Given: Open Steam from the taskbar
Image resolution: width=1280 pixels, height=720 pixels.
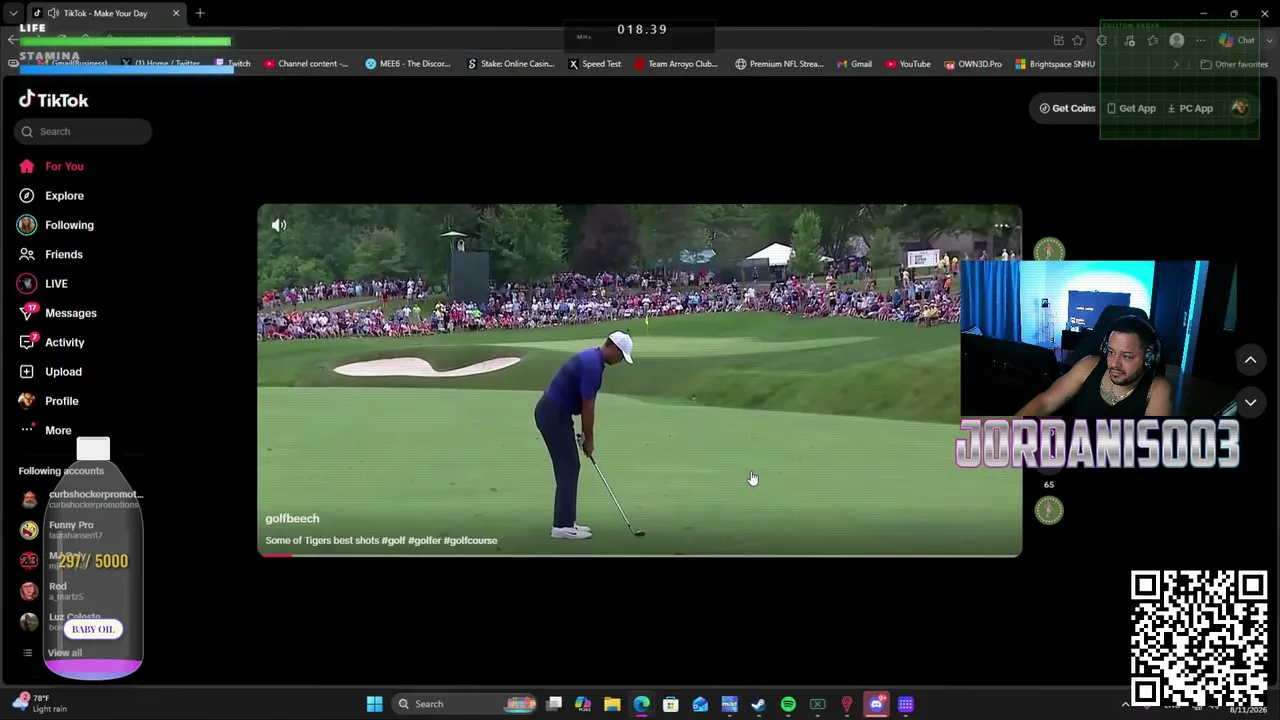Looking at the screenshot, I should pos(758,704).
